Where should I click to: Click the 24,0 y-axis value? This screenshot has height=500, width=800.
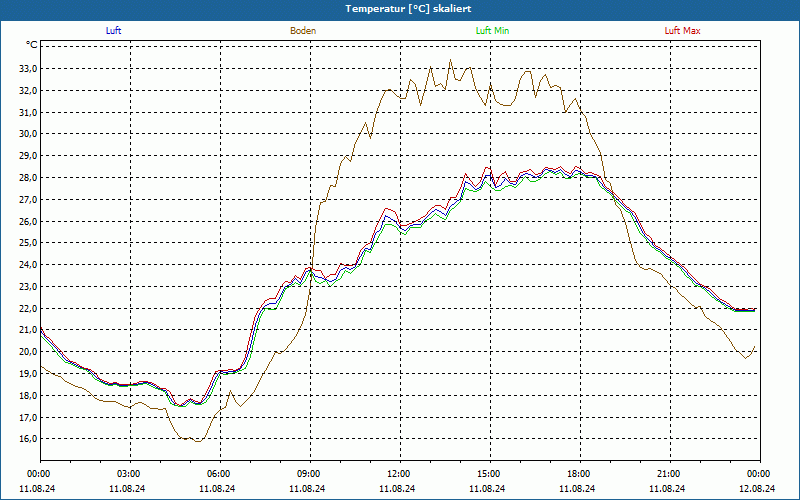pyautogui.click(x=27, y=265)
